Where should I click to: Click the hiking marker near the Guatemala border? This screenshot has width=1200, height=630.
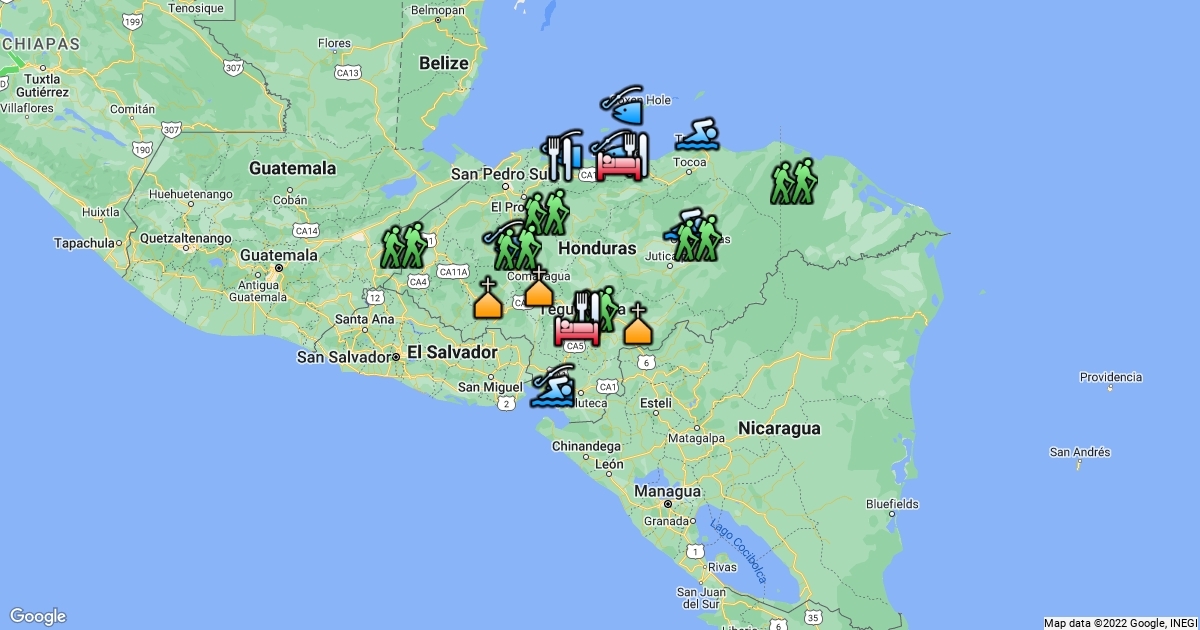(403, 246)
